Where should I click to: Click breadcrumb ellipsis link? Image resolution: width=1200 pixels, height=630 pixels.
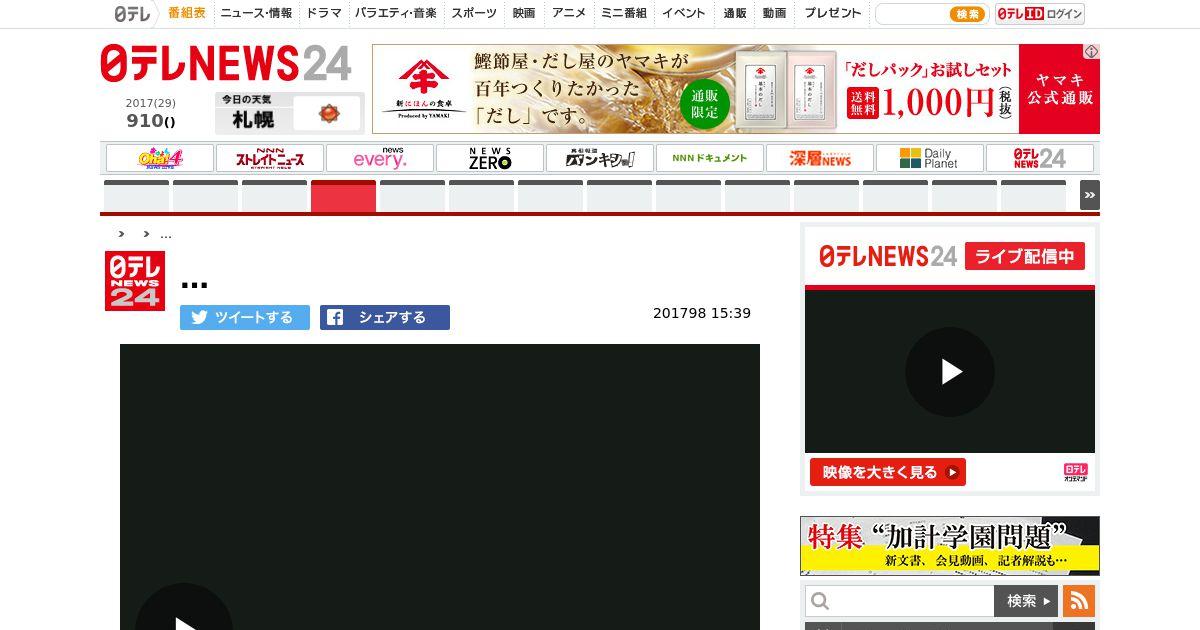click(x=166, y=234)
